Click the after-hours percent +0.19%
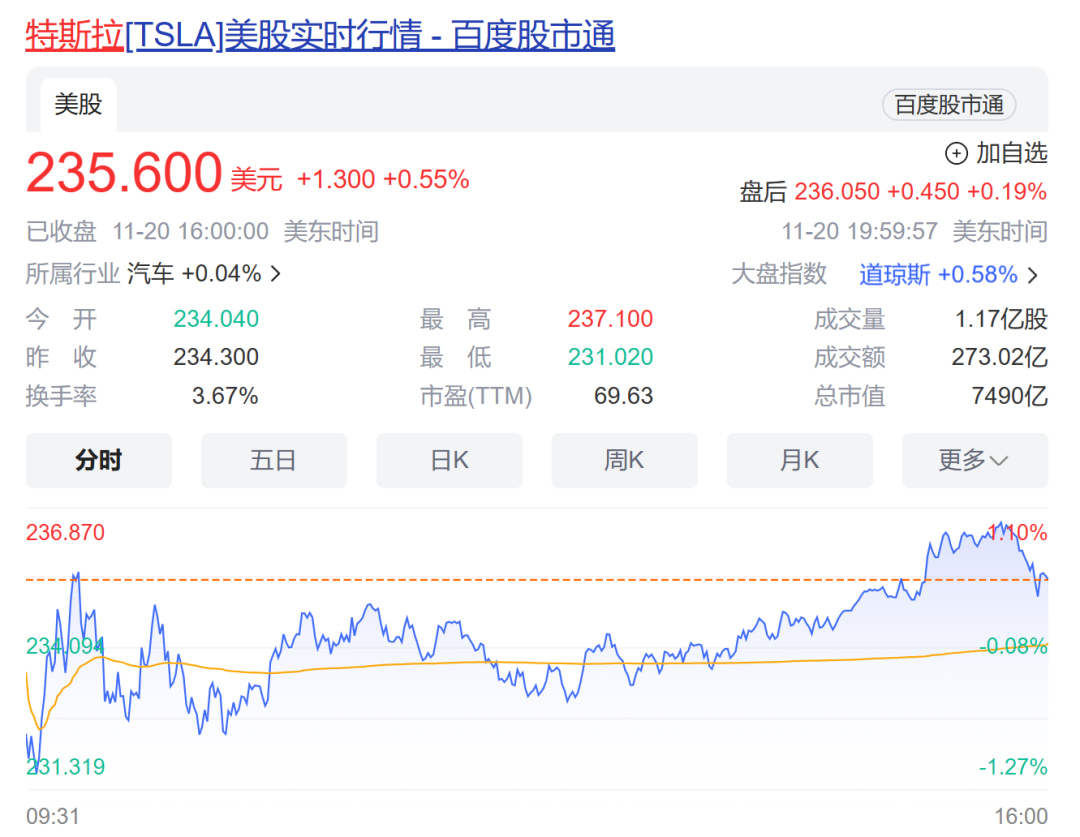 [x=1007, y=192]
